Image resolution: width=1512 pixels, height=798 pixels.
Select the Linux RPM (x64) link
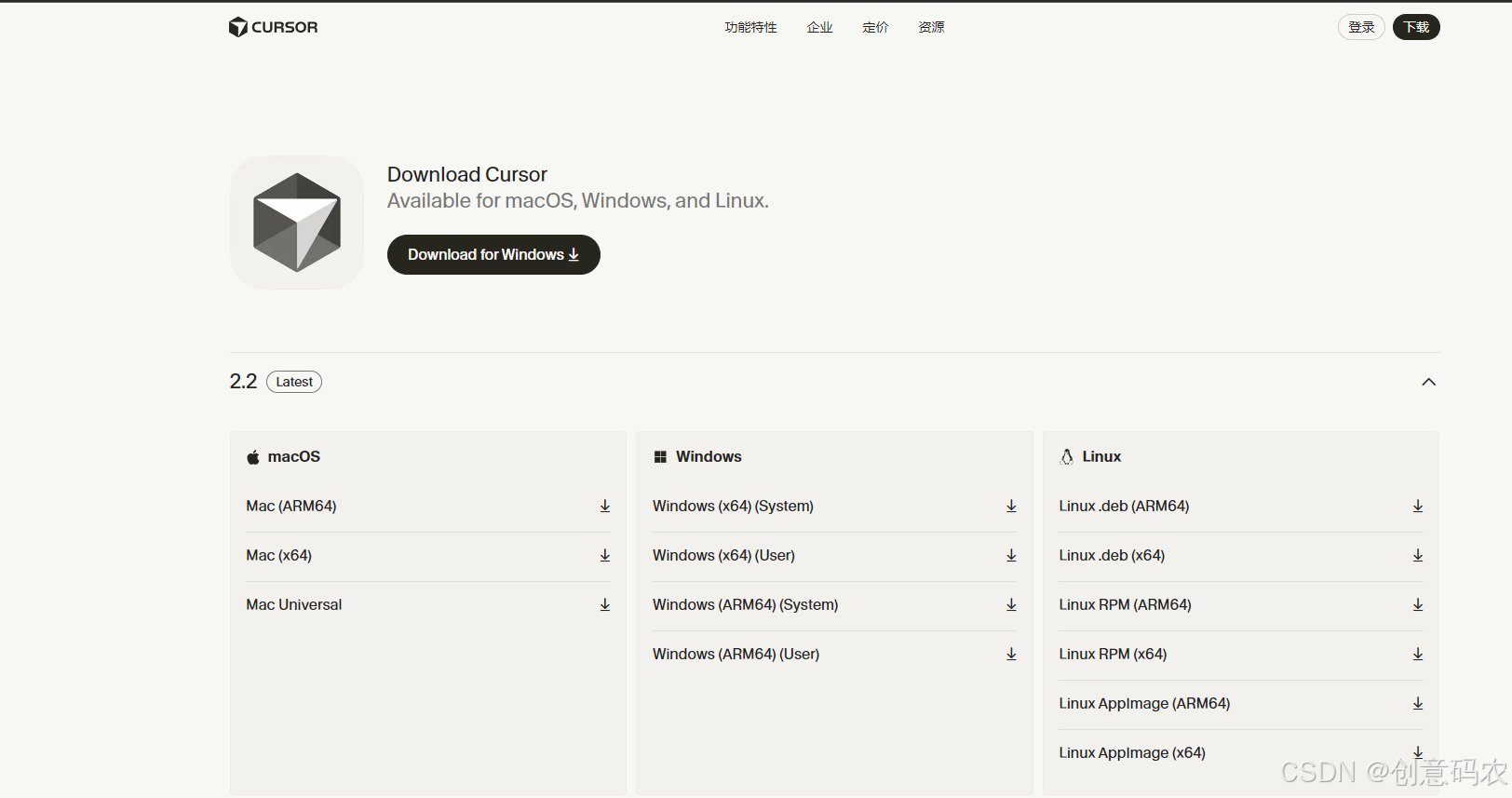pyautogui.click(x=1113, y=654)
